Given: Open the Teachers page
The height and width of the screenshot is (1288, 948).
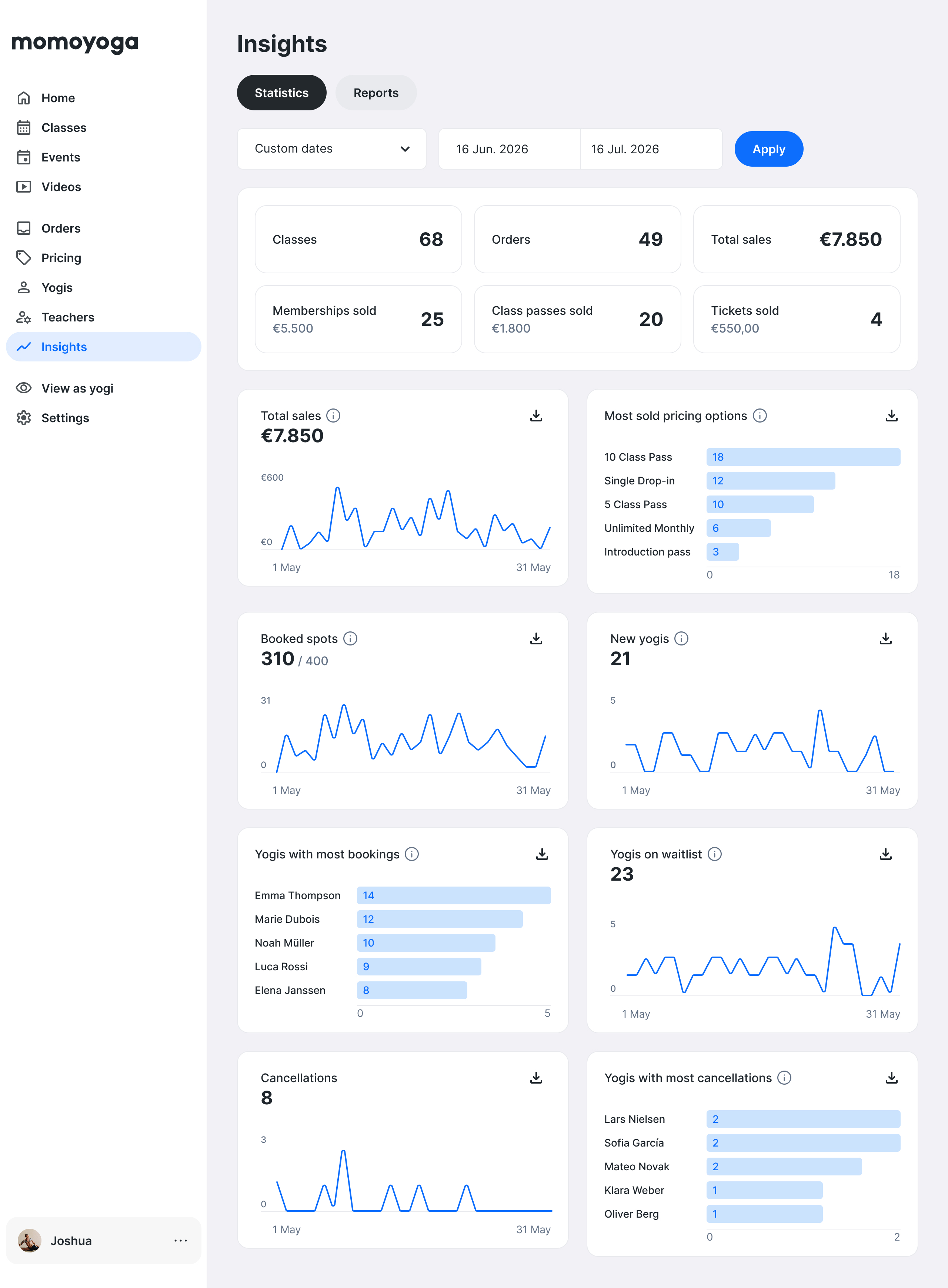Looking at the screenshot, I should tap(67, 317).
